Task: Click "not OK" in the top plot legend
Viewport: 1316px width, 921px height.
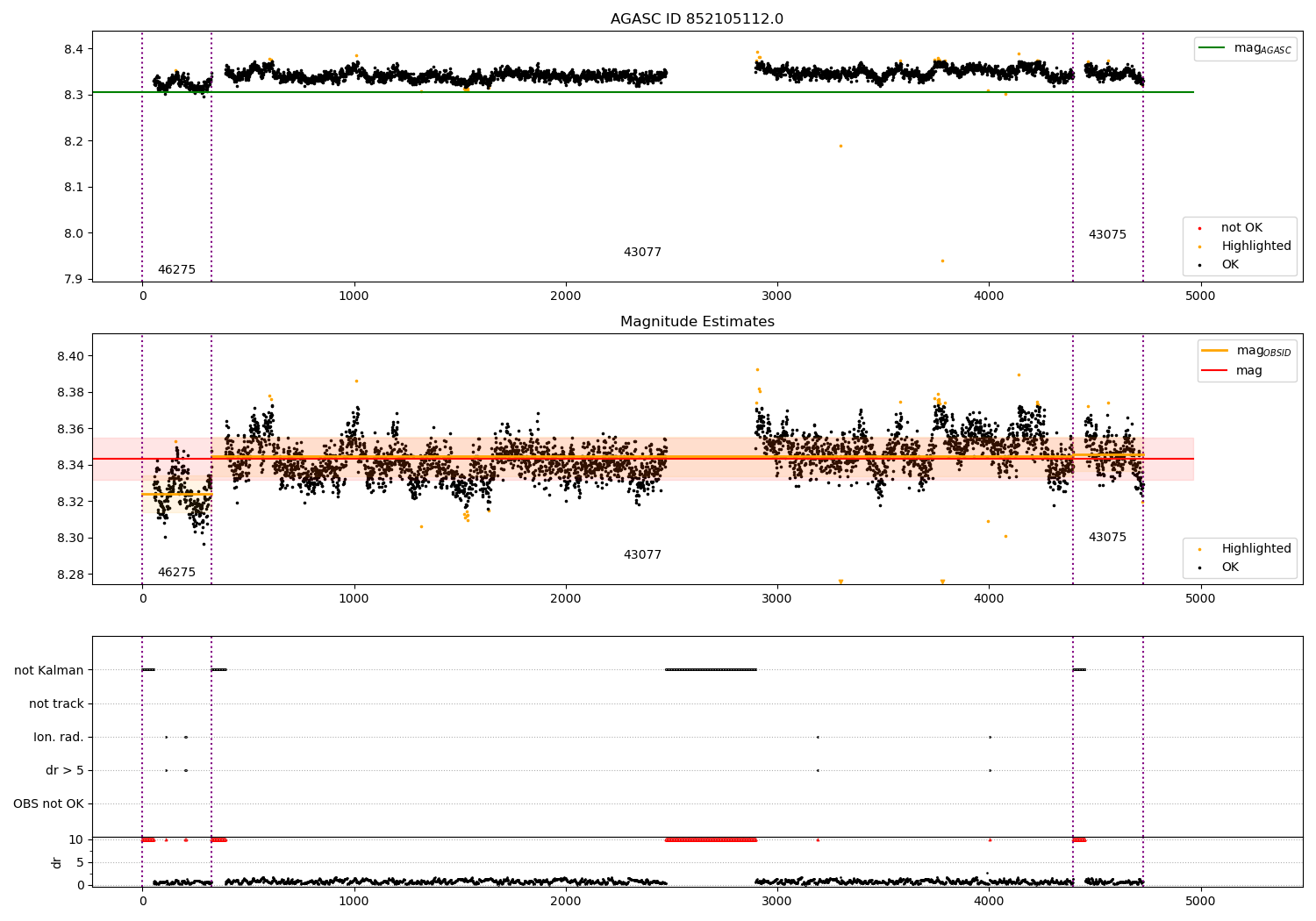Action: (1241, 228)
